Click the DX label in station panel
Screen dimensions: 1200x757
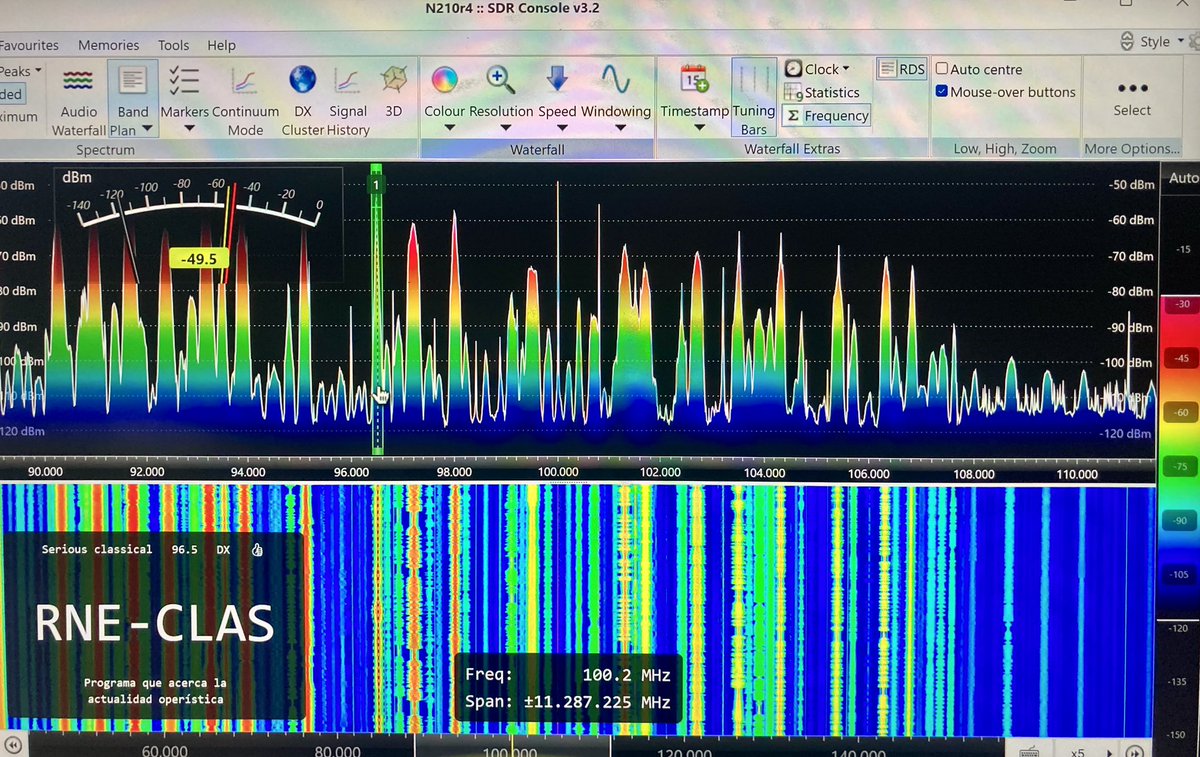[x=223, y=549]
